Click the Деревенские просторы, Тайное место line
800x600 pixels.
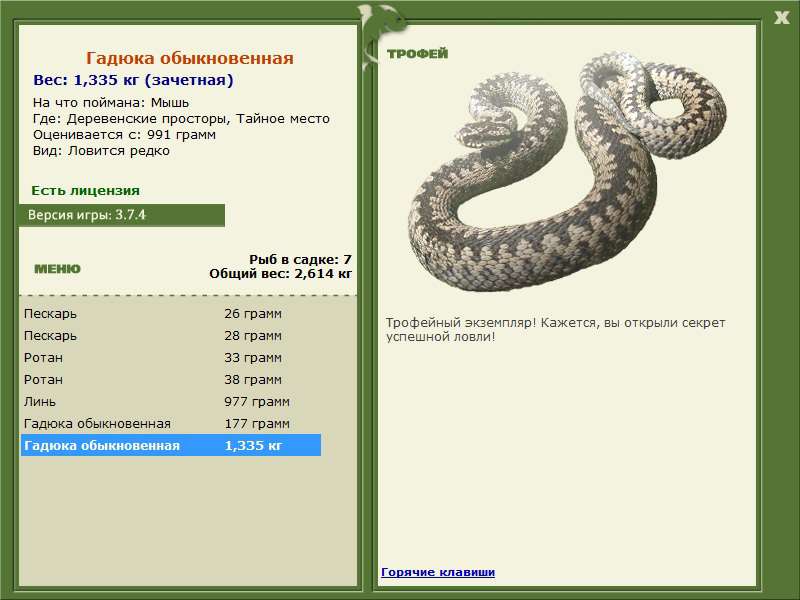coord(181,119)
